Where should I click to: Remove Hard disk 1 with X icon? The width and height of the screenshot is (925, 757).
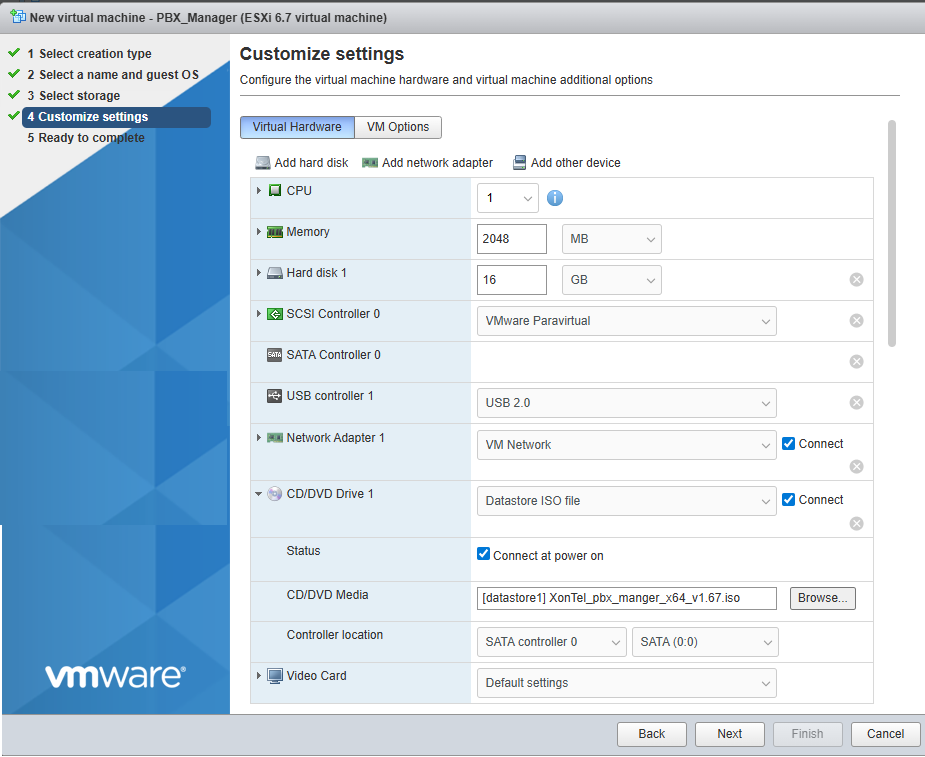tap(856, 280)
